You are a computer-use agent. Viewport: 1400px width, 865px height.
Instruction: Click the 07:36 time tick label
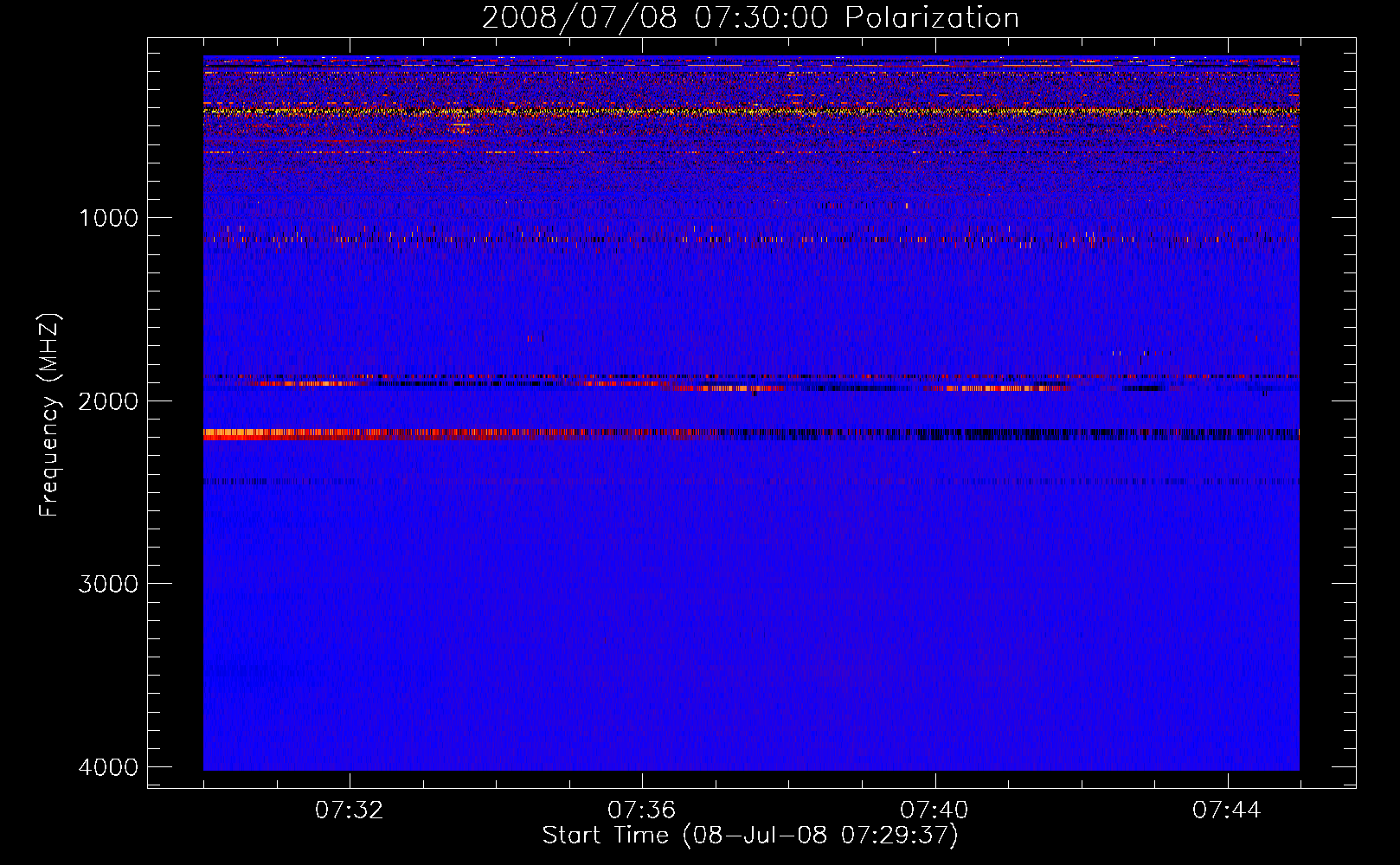642,811
